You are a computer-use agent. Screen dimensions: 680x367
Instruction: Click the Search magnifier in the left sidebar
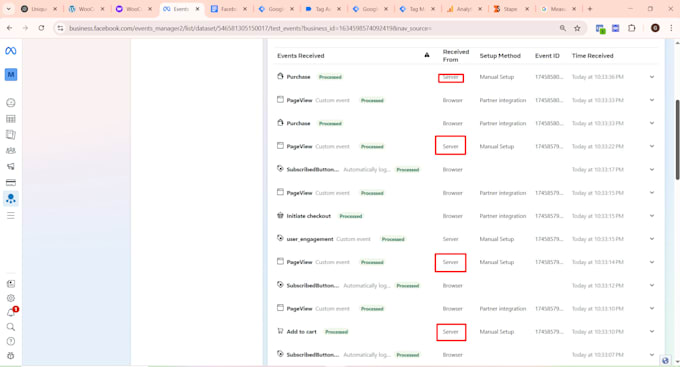11,327
